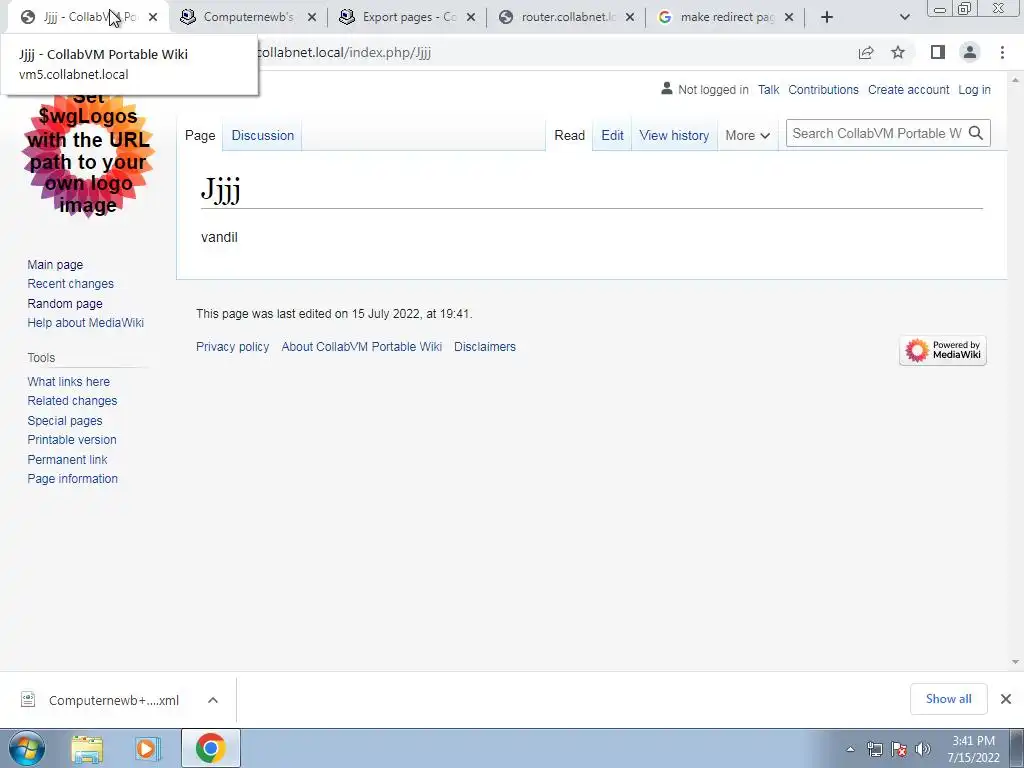
Task: Open Windows Media Player from the taskbar
Action: 148,748
